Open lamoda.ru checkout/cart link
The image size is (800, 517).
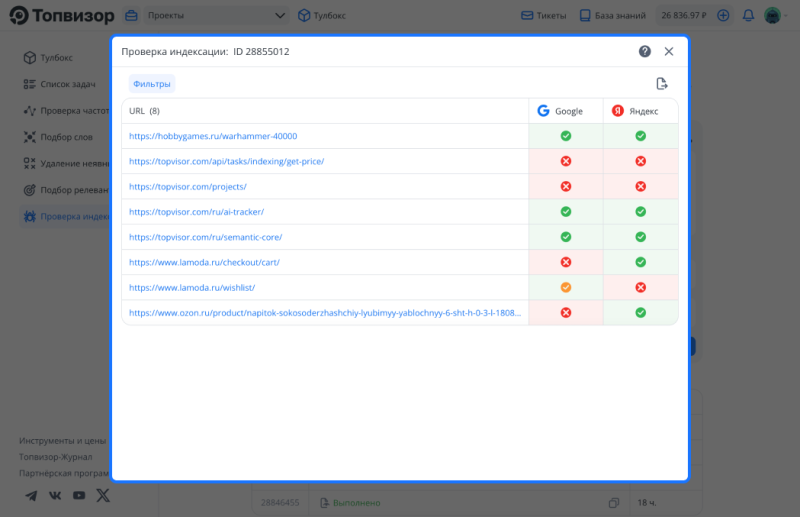(x=204, y=262)
